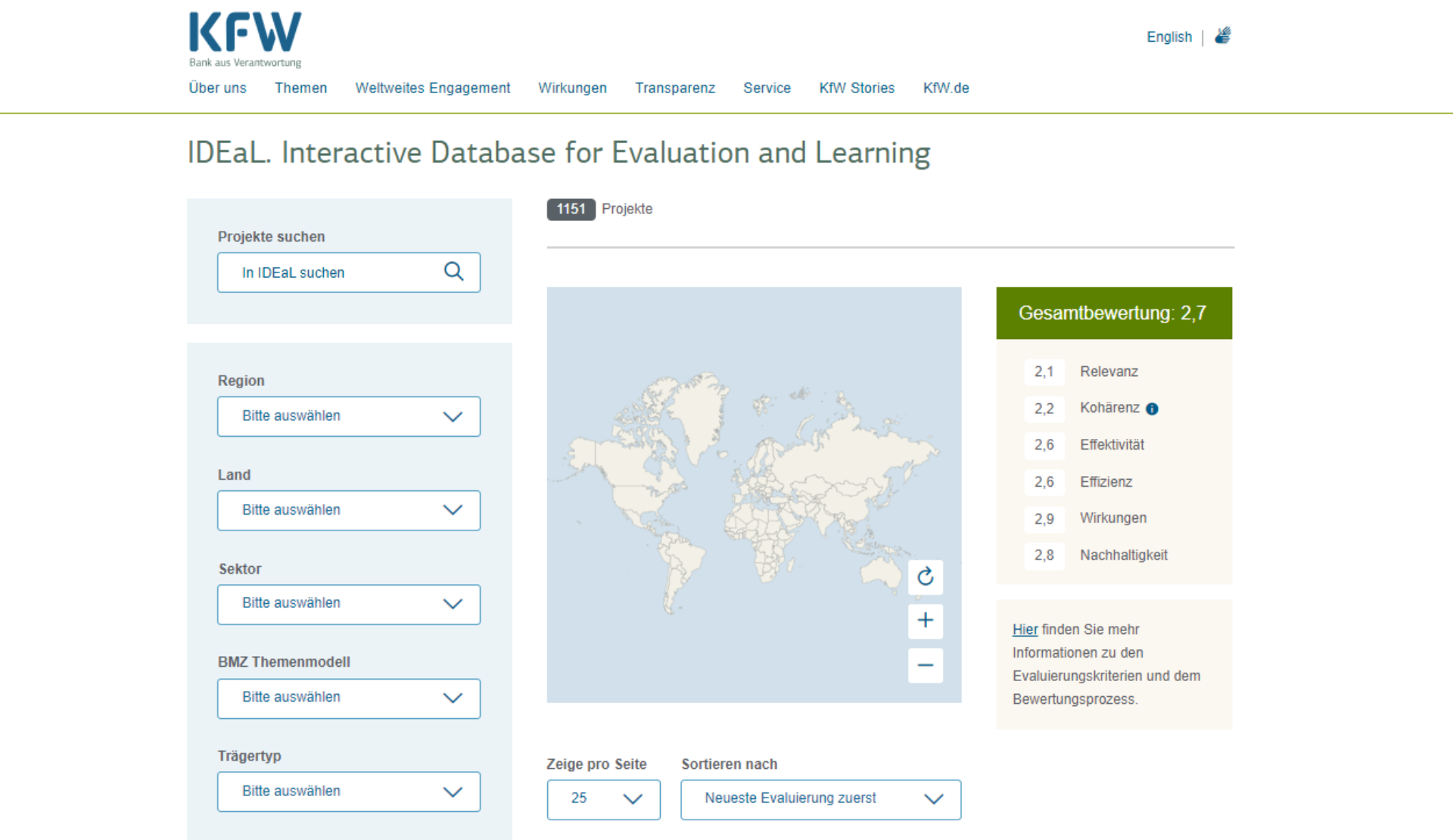Image resolution: width=1453 pixels, height=840 pixels.
Task: Click the Effizienz rating label
Action: (x=1106, y=482)
